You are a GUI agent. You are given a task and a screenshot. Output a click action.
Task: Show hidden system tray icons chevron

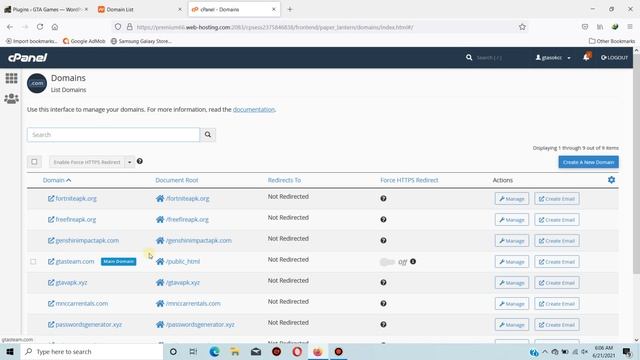click(x=545, y=351)
